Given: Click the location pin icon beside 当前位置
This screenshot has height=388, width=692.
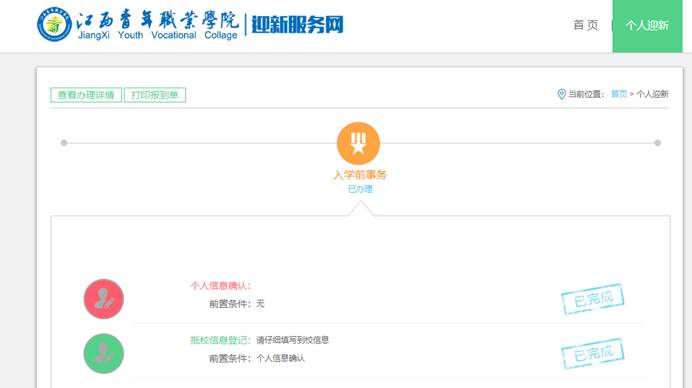Looking at the screenshot, I should pos(561,94).
